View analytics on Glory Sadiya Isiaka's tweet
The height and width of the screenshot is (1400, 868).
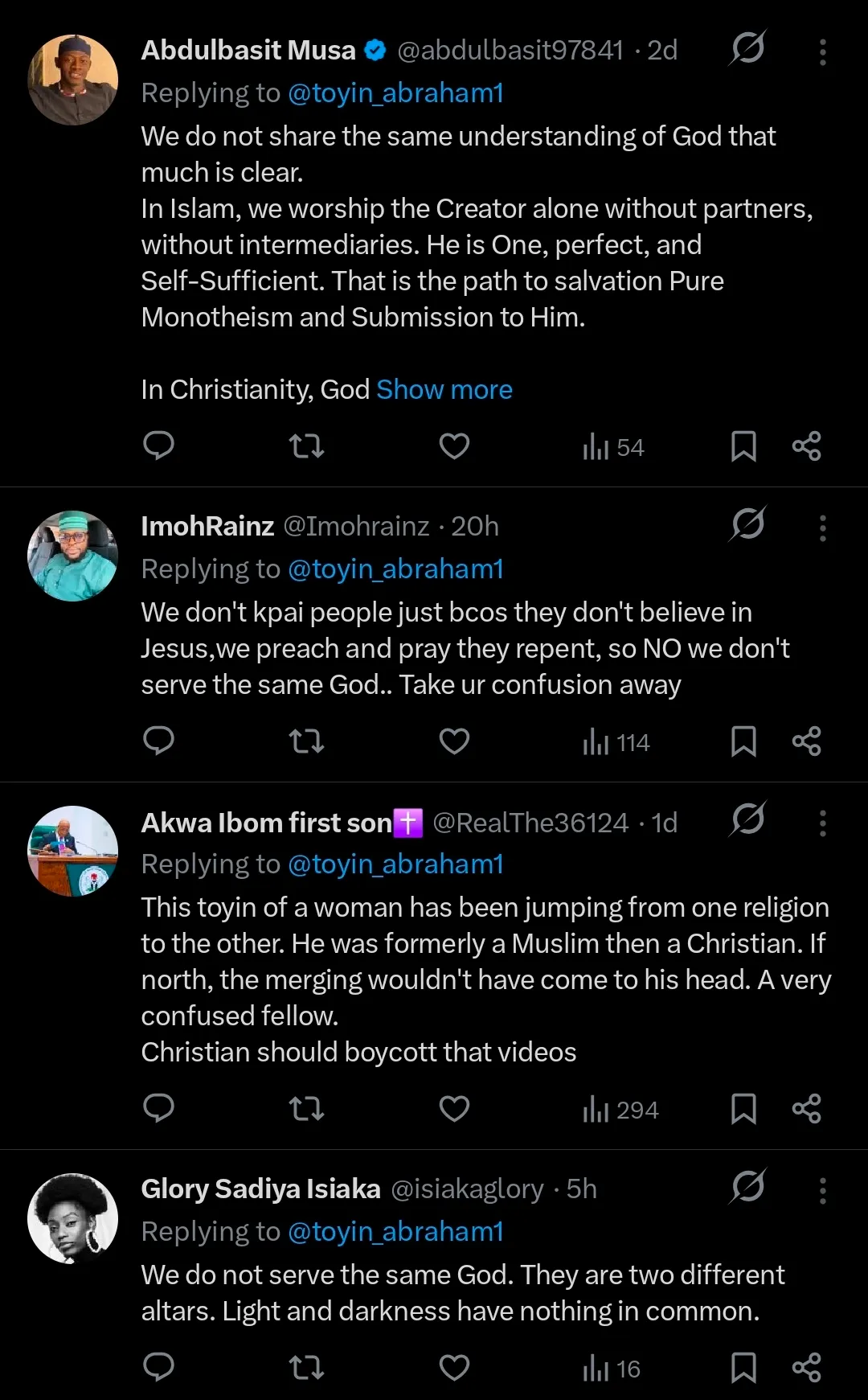point(612,1368)
